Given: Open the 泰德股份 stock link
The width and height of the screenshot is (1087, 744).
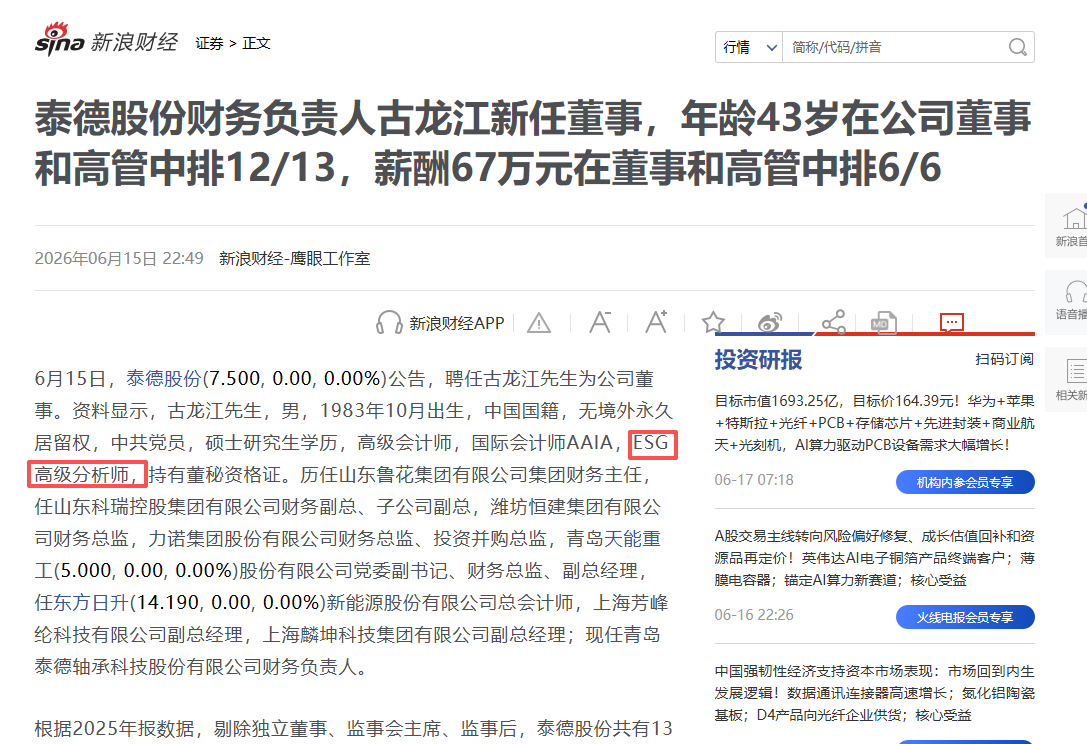Looking at the screenshot, I should tap(164, 379).
